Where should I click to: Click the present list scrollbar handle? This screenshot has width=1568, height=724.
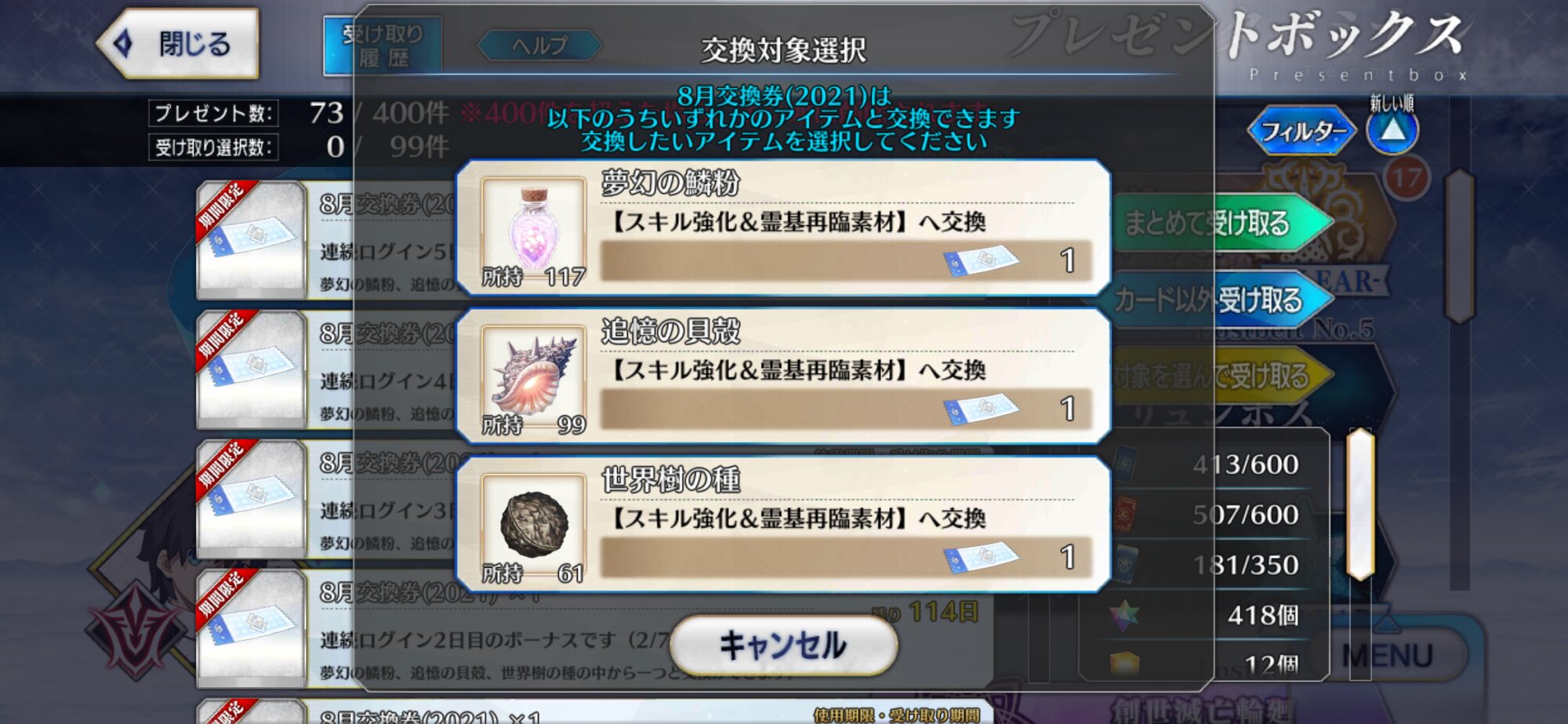(1460, 246)
